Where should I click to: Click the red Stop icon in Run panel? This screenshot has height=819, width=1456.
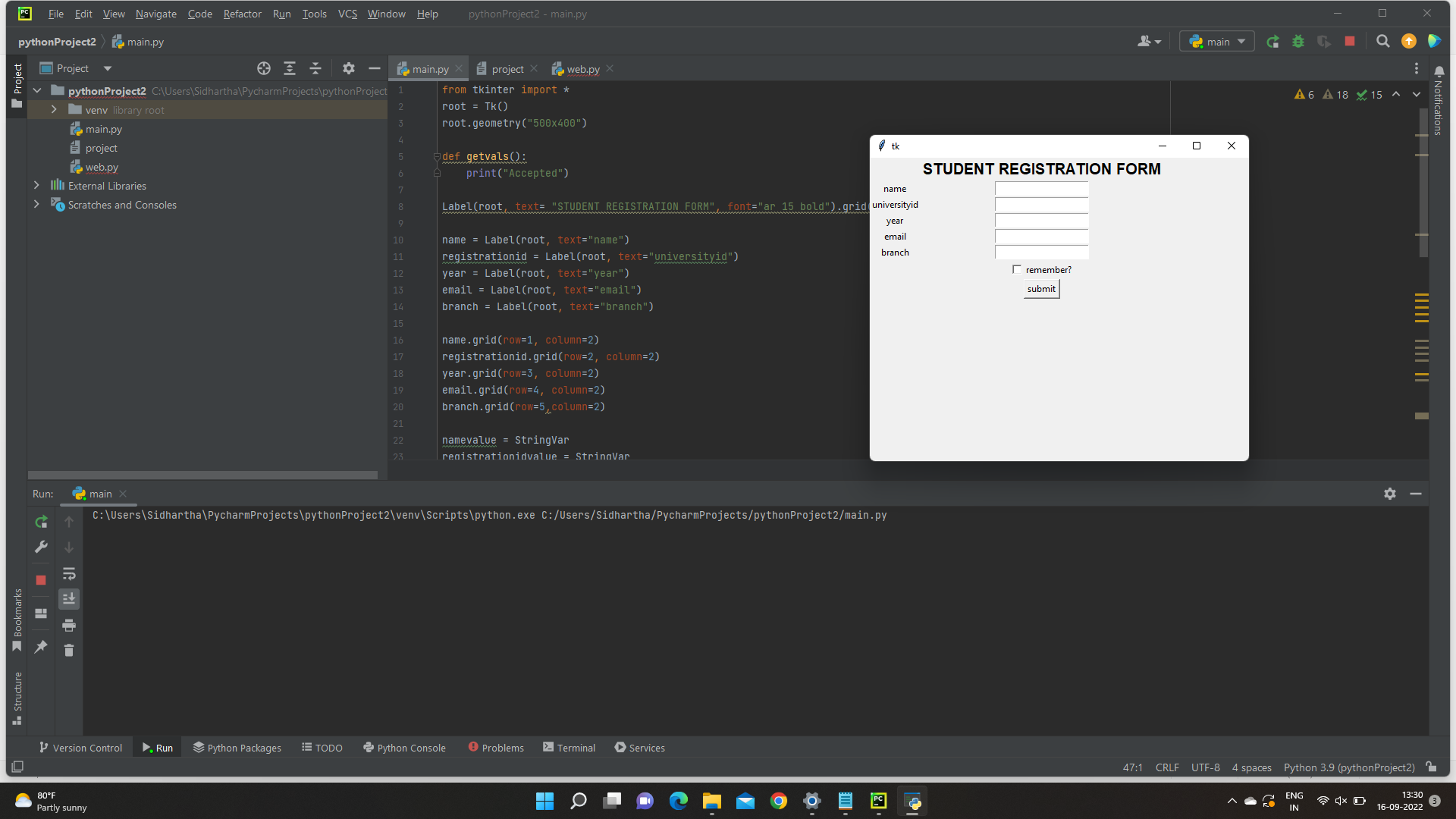pos(41,580)
